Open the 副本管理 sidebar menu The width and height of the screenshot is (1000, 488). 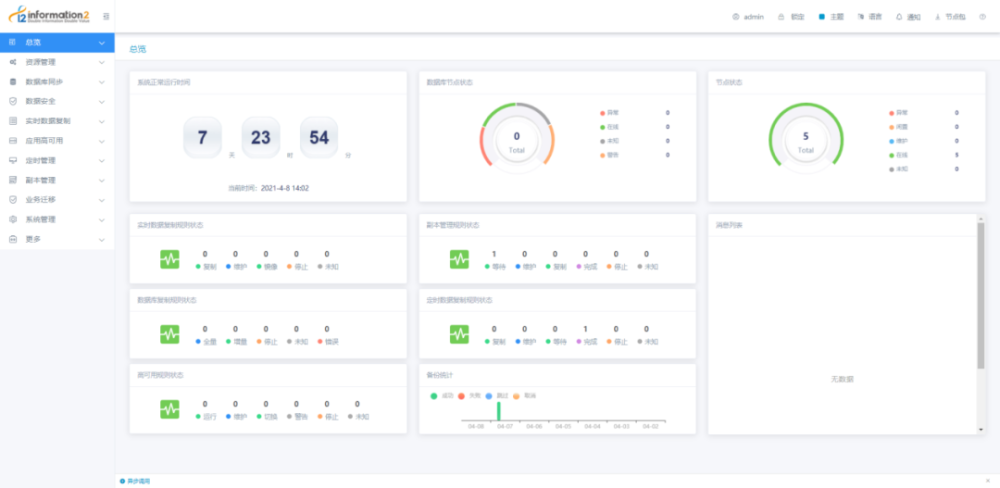click(x=57, y=181)
